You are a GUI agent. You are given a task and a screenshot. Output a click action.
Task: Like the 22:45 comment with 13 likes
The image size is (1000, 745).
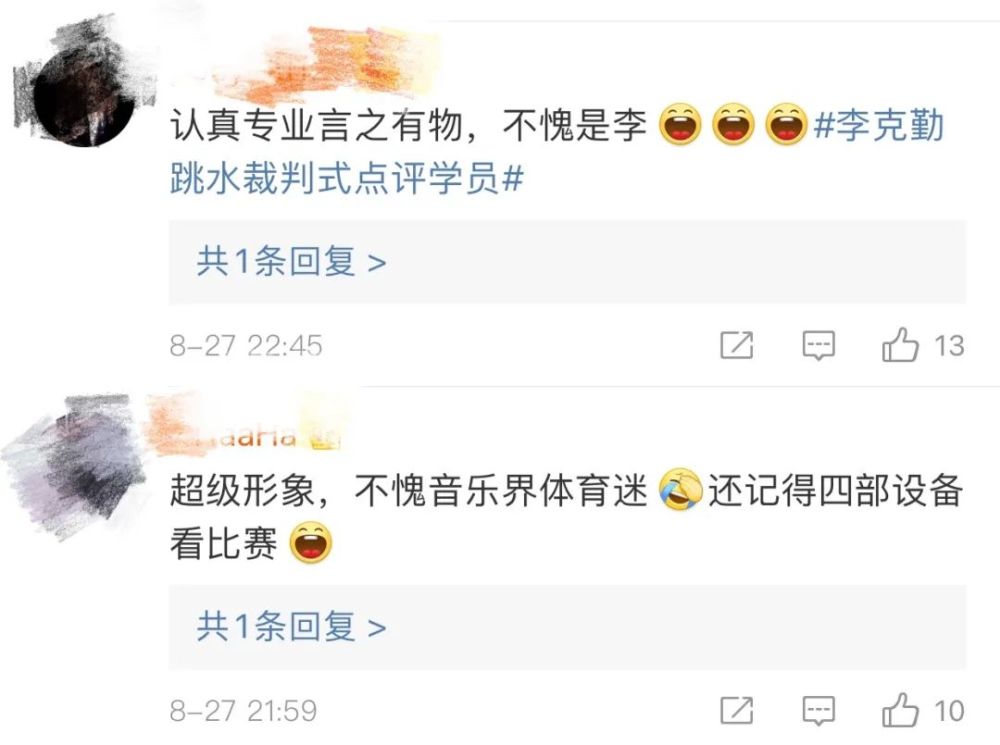[x=900, y=345]
